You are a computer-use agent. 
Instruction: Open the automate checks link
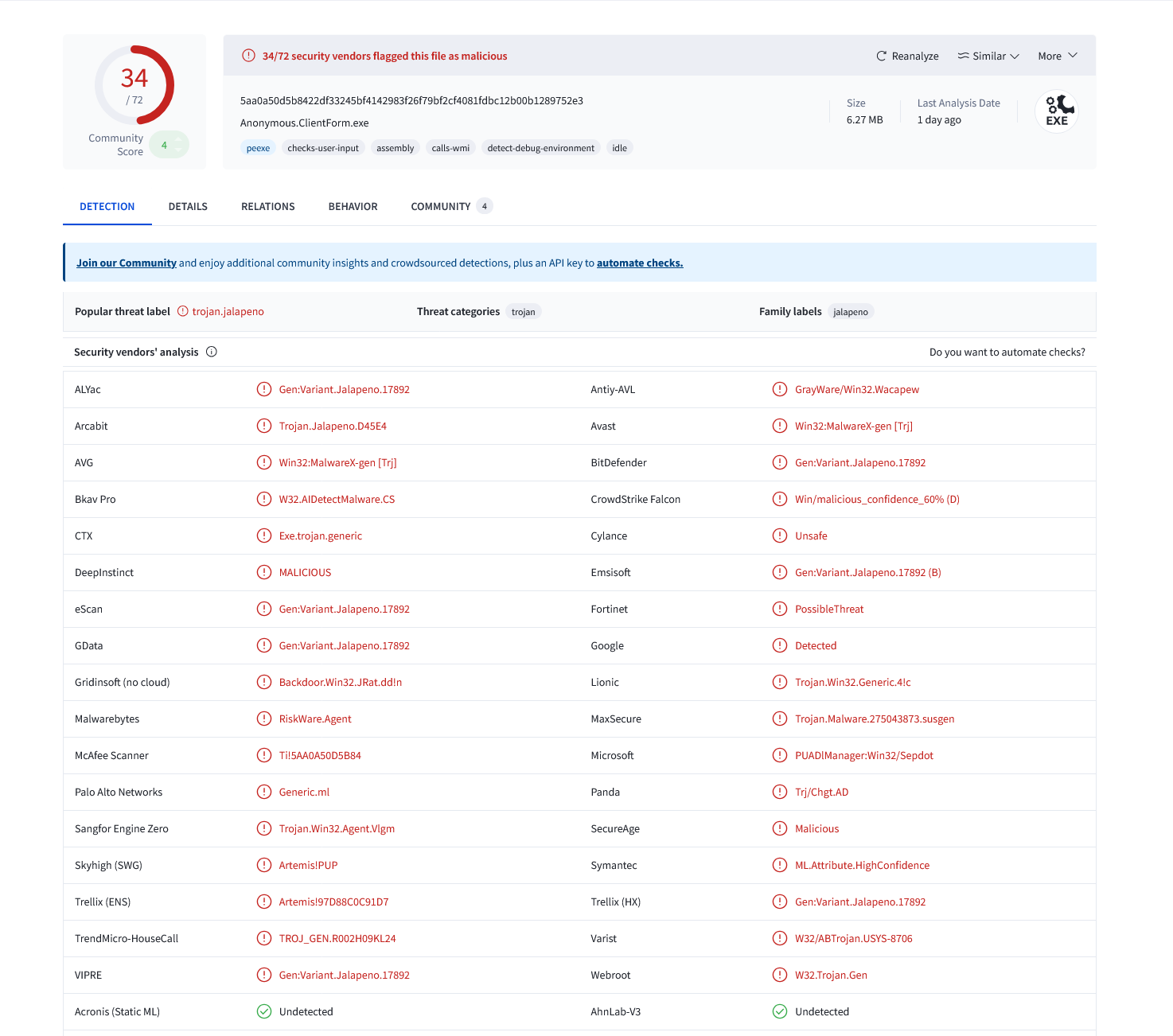pyautogui.click(x=640, y=263)
